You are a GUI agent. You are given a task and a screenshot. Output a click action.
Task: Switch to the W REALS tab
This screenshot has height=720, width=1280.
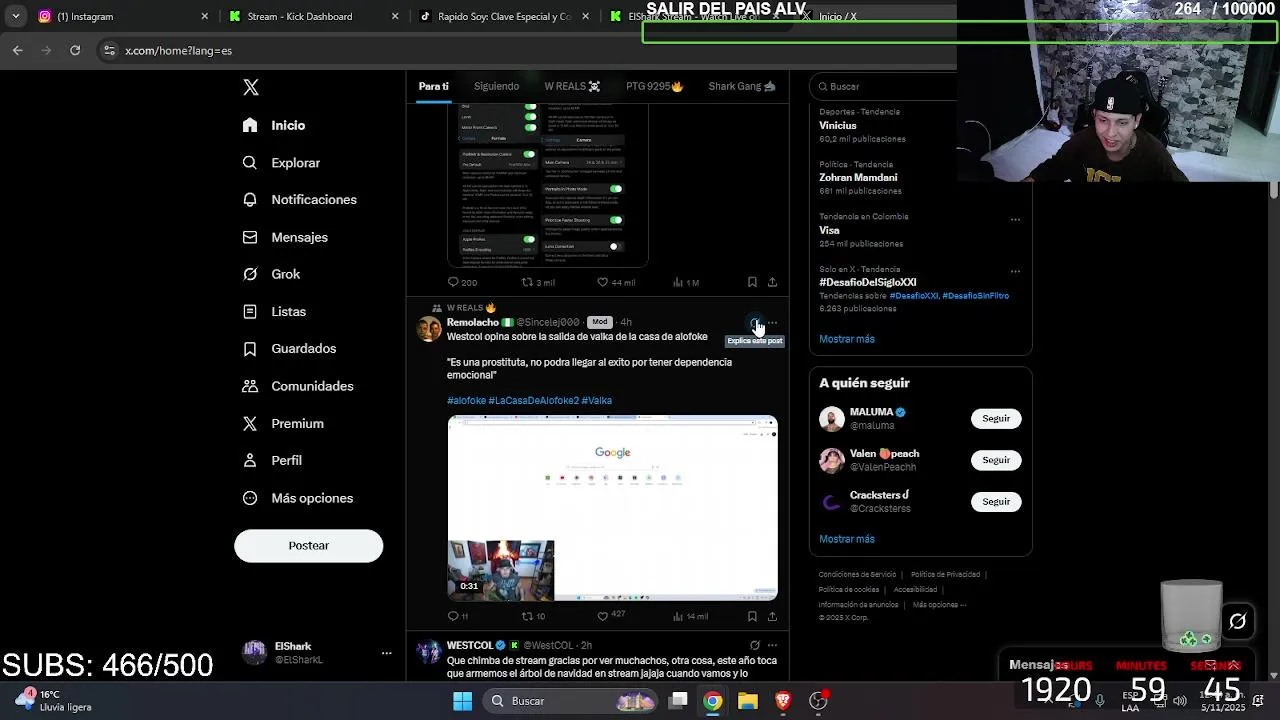coord(572,86)
